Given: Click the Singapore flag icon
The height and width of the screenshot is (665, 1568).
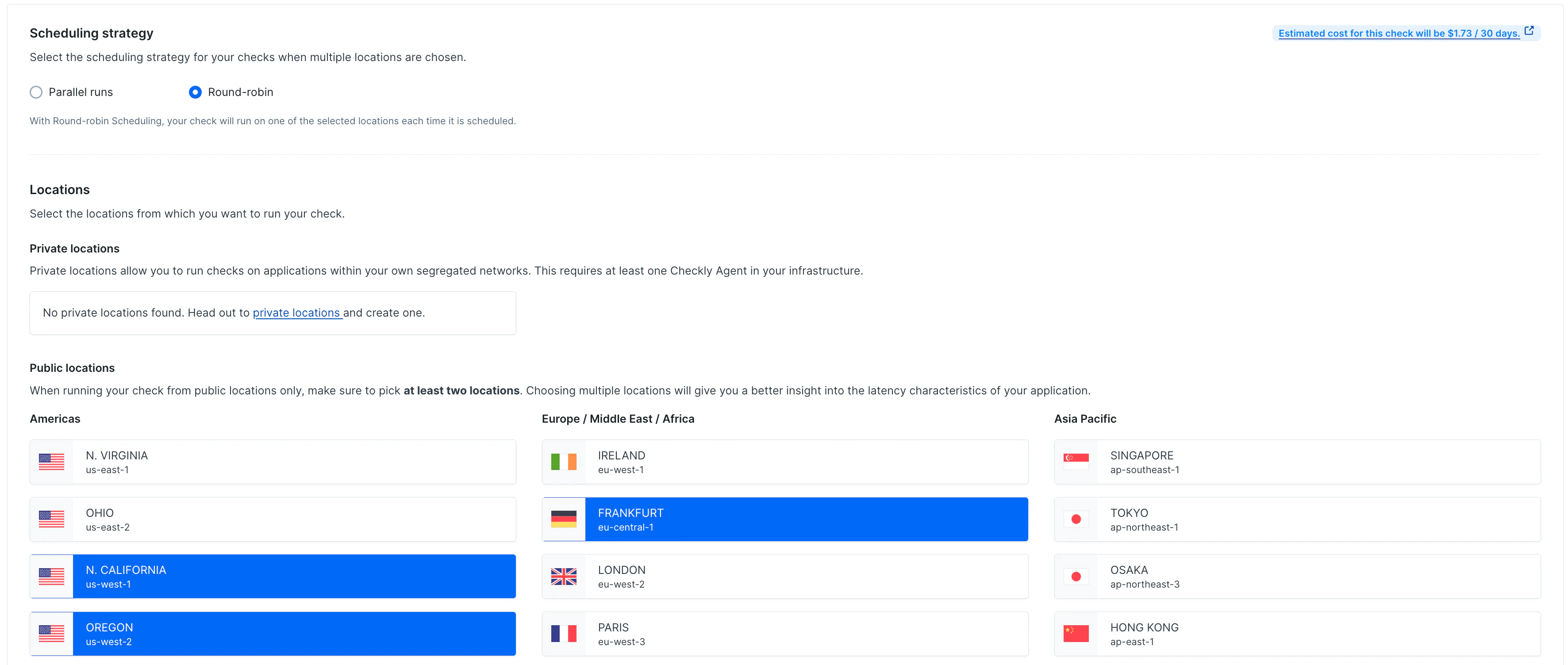Looking at the screenshot, I should coord(1076,461).
